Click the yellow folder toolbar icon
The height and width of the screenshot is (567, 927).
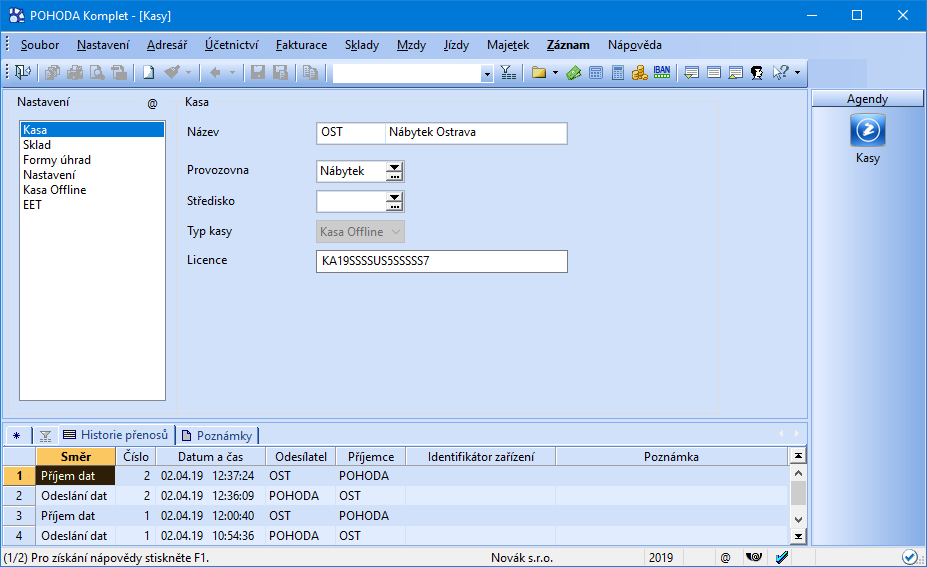coord(539,73)
